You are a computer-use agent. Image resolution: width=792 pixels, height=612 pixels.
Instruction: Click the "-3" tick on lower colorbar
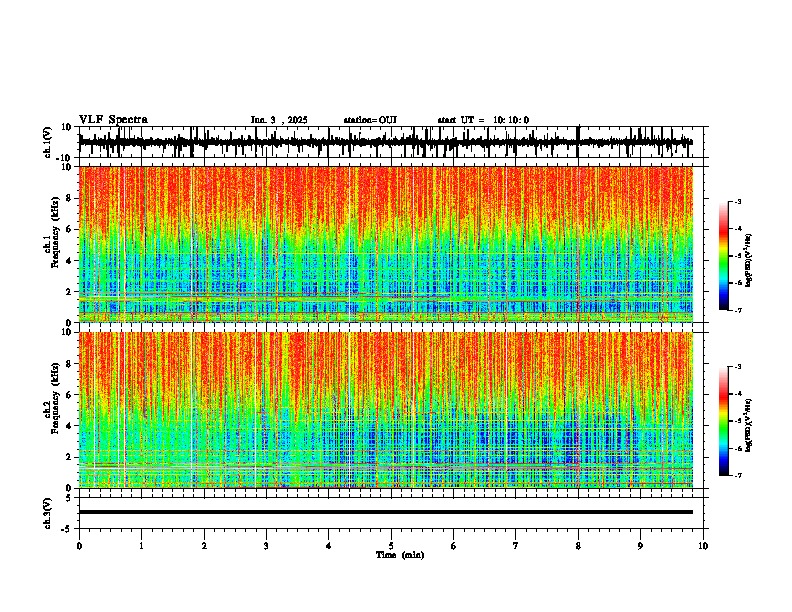click(738, 367)
